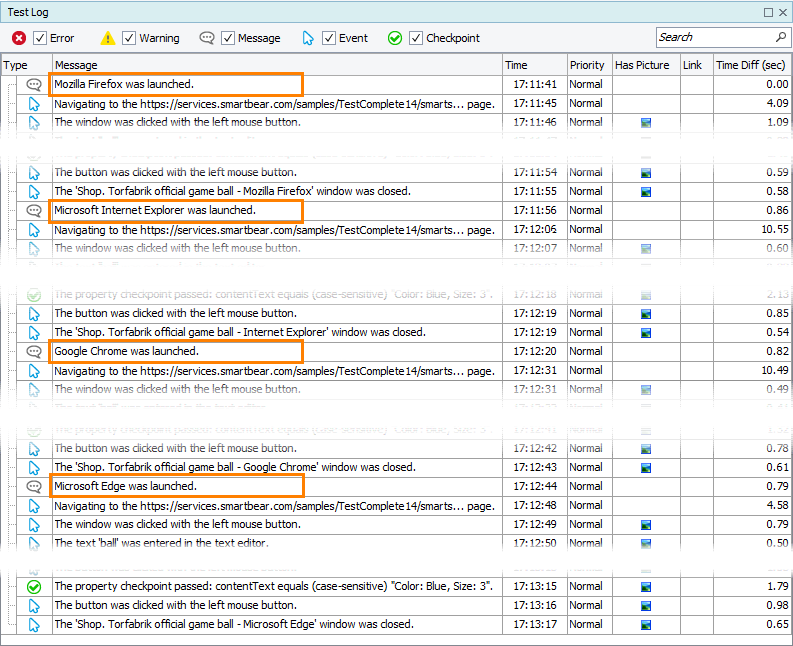Sort by the Priority column header

(587, 65)
